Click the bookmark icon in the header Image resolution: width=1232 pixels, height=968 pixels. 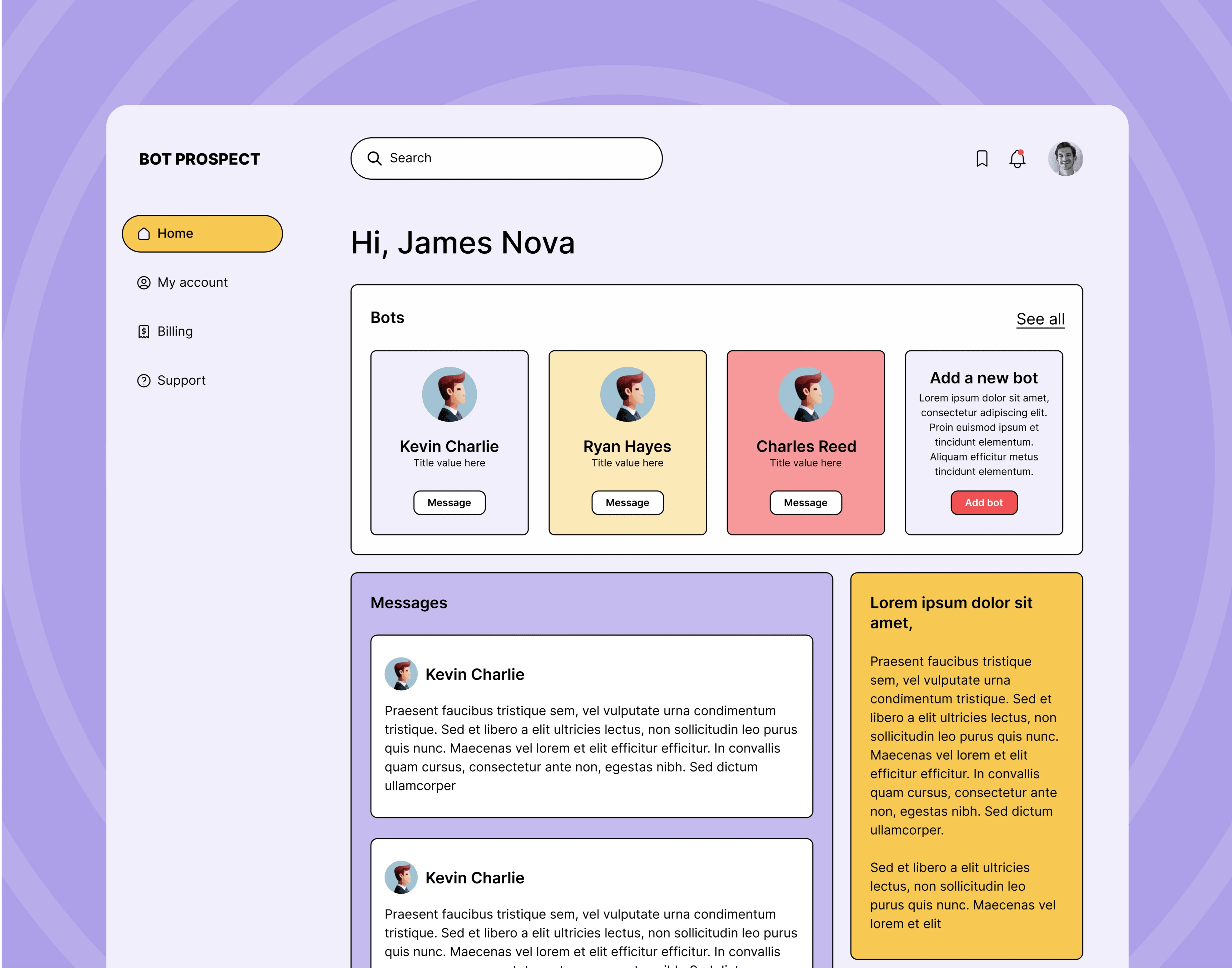click(x=981, y=159)
